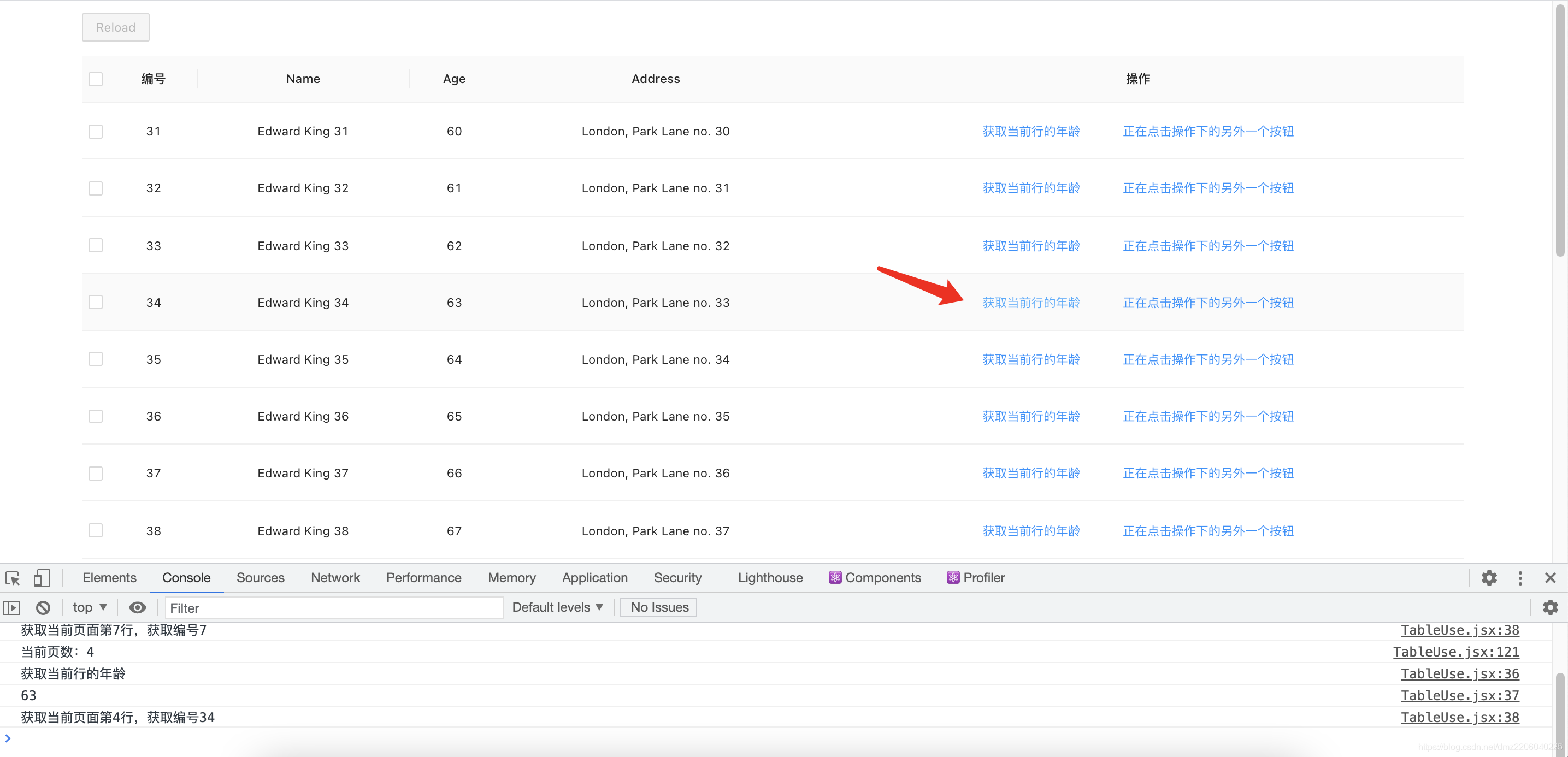Create a live expression with the eye icon
1568x757 pixels.
click(x=138, y=607)
